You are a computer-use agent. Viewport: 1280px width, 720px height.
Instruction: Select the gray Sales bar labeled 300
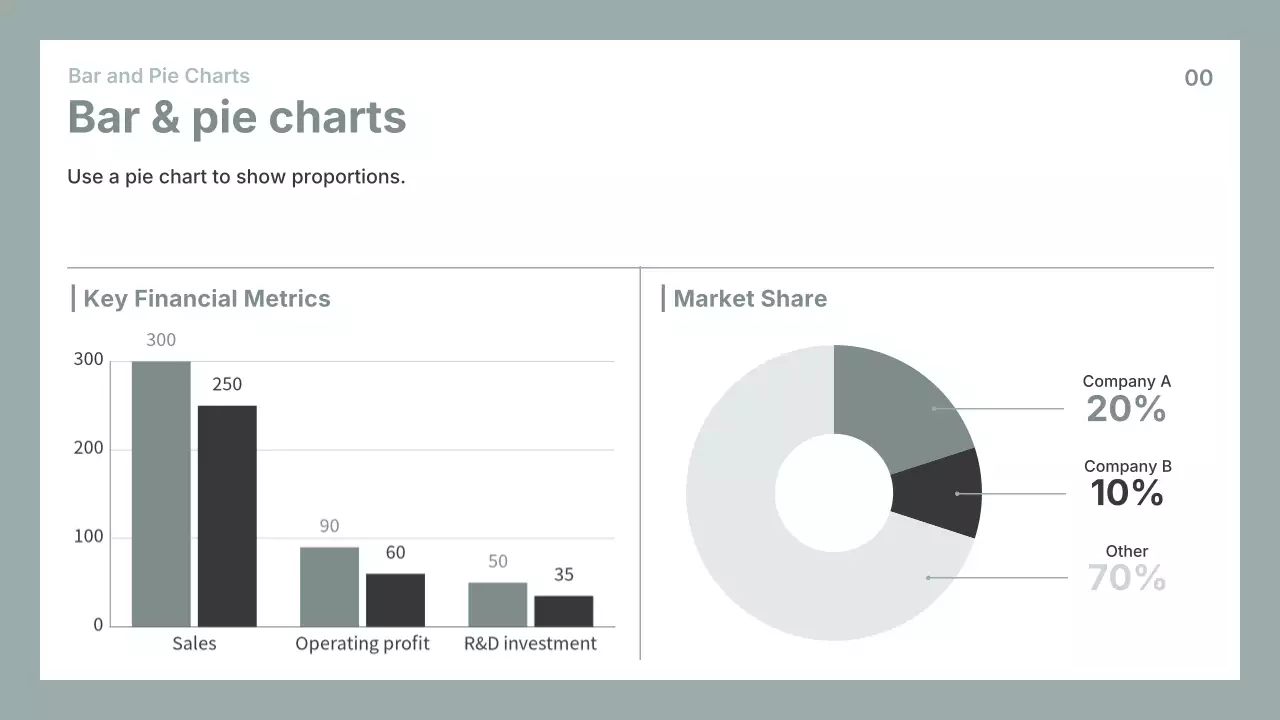pos(161,493)
